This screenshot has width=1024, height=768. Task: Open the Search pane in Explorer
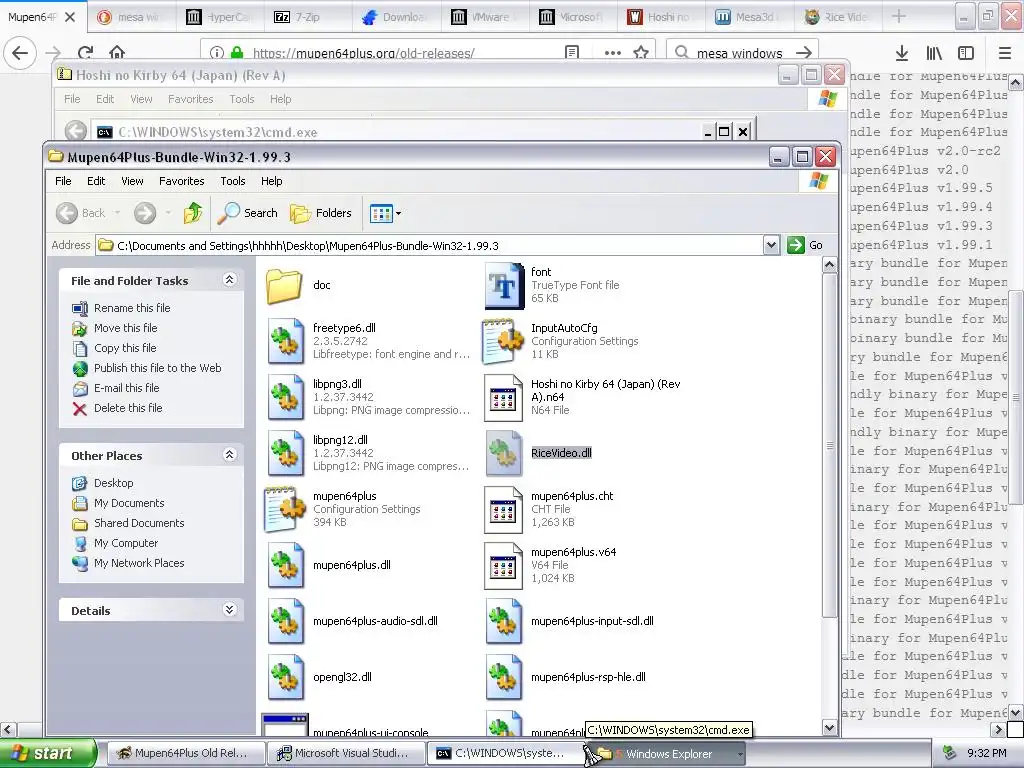[248, 213]
